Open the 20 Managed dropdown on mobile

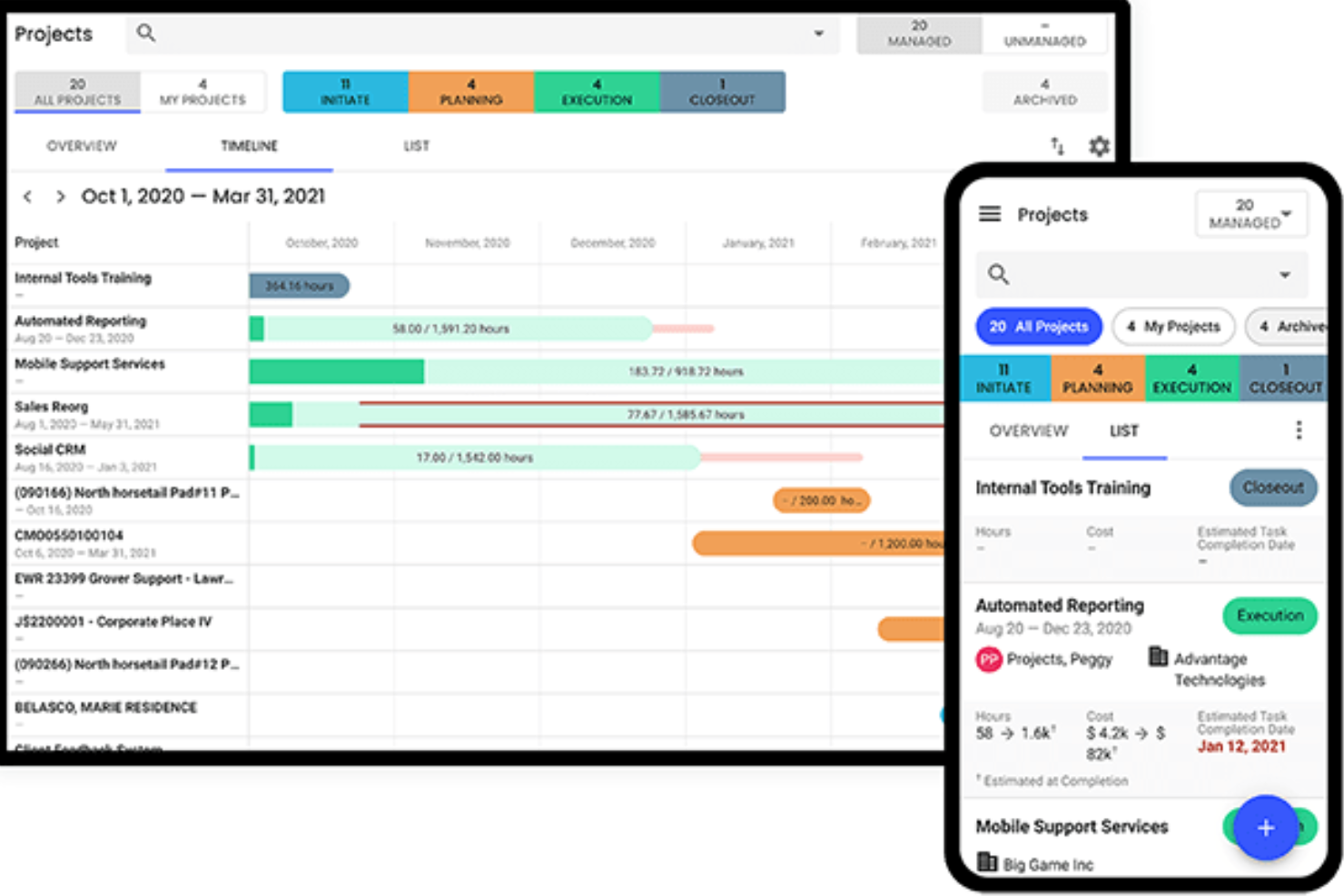(1251, 214)
